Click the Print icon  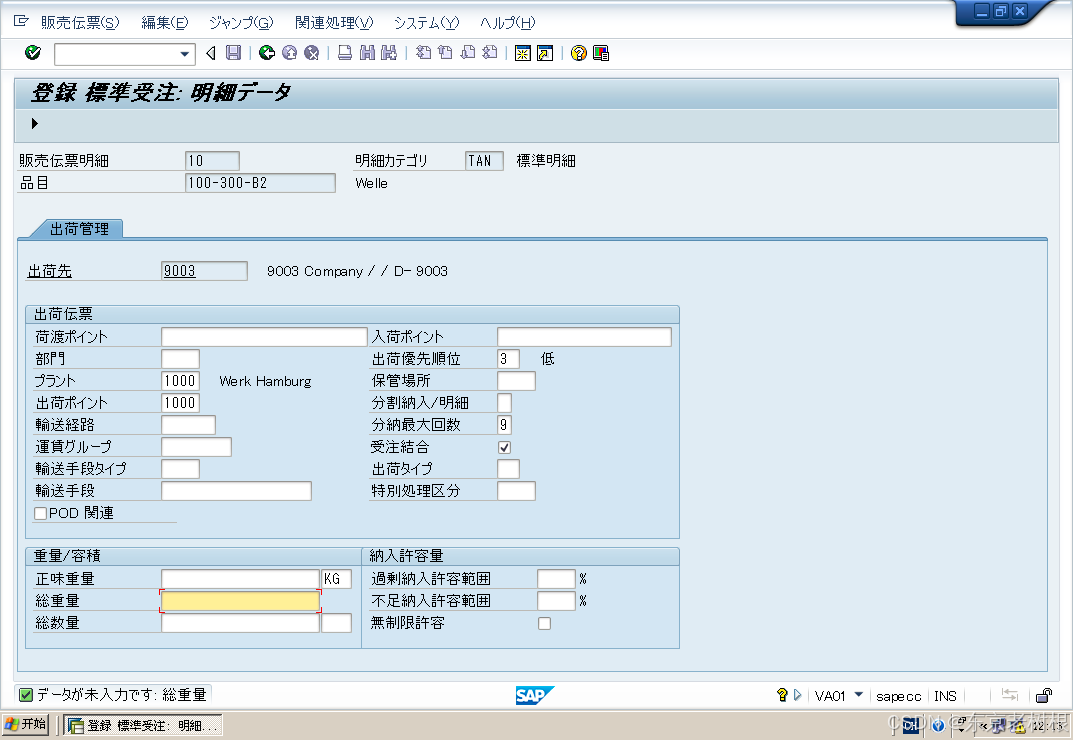[x=345, y=53]
